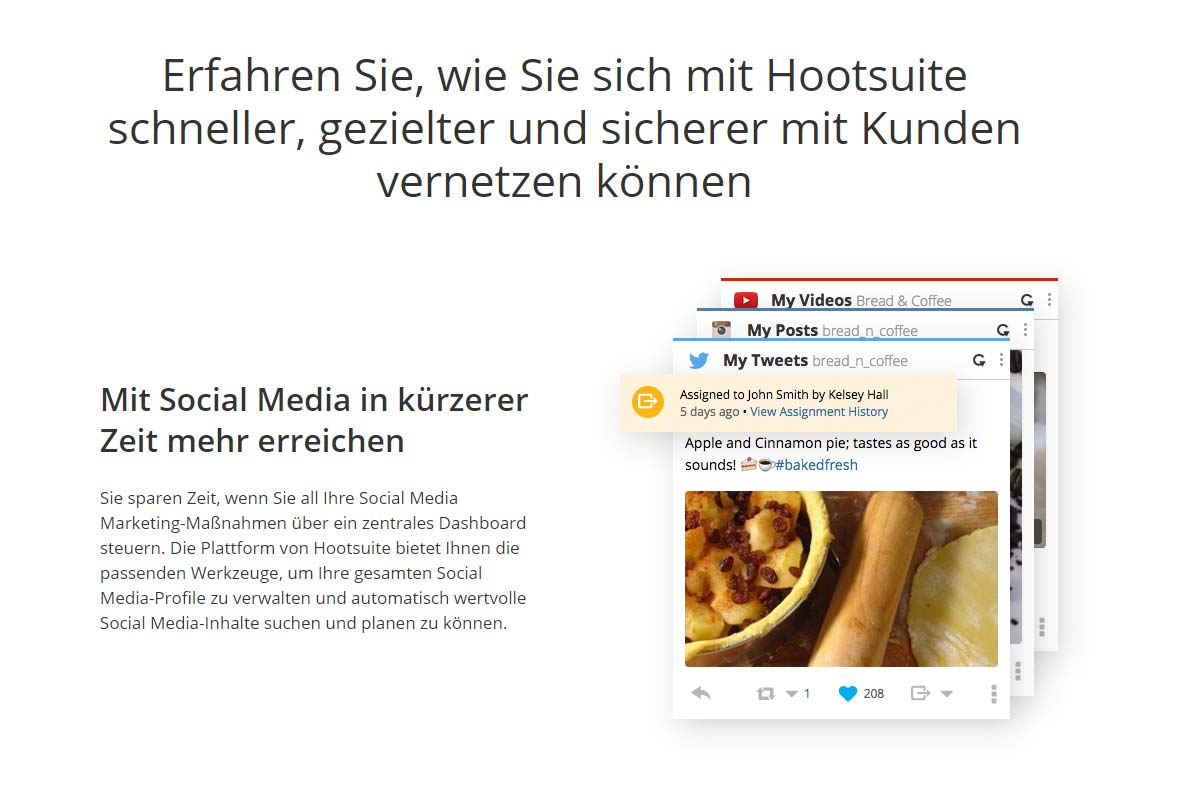The height and width of the screenshot is (797, 1185).
Task: Like the tweet with the blue heart
Action: (848, 694)
